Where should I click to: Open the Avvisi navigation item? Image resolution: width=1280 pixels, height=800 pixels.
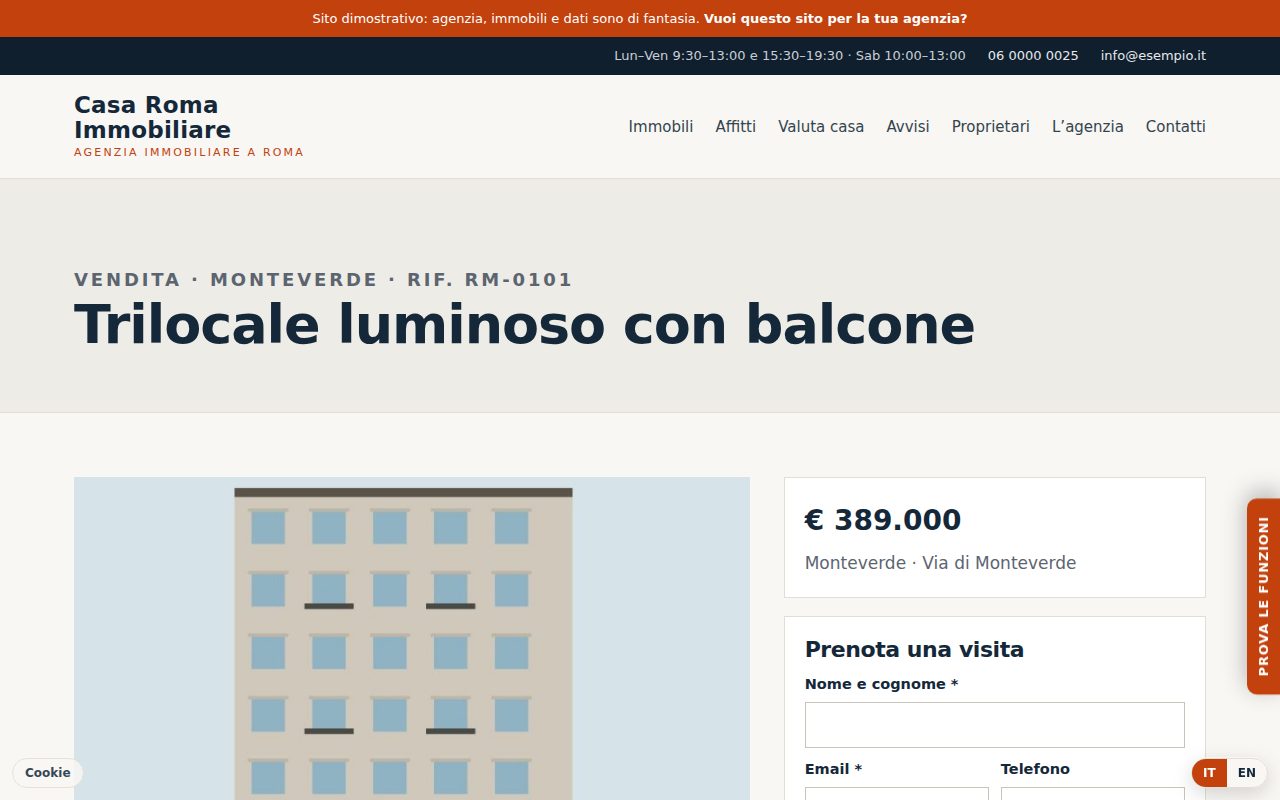click(x=908, y=126)
